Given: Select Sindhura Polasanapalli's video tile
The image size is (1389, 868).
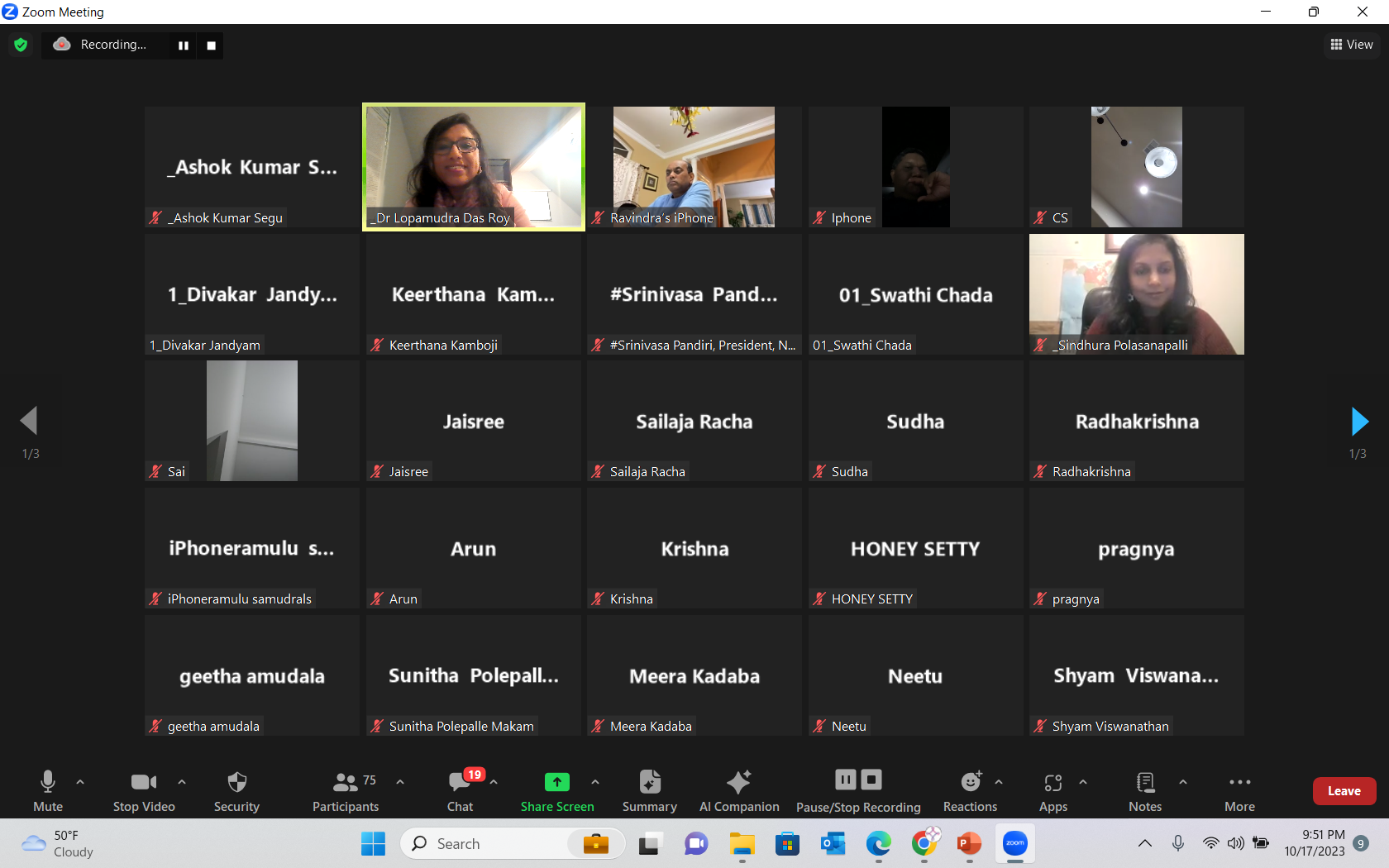Looking at the screenshot, I should pyautogui.click(x=1137, y=294).
